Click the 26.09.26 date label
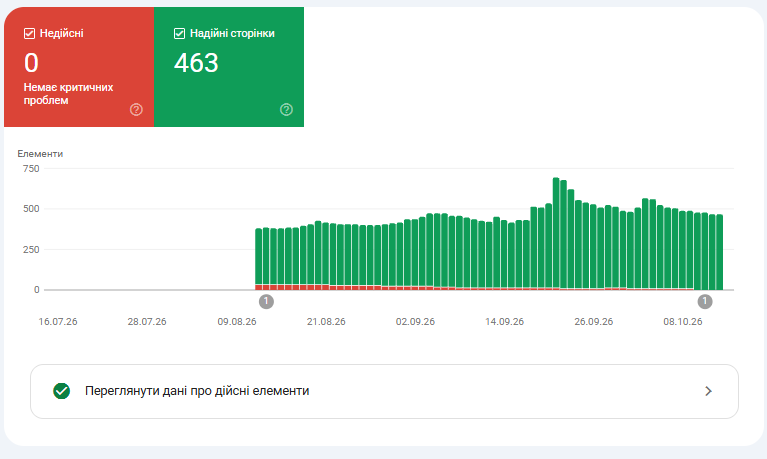 [593, 321]
